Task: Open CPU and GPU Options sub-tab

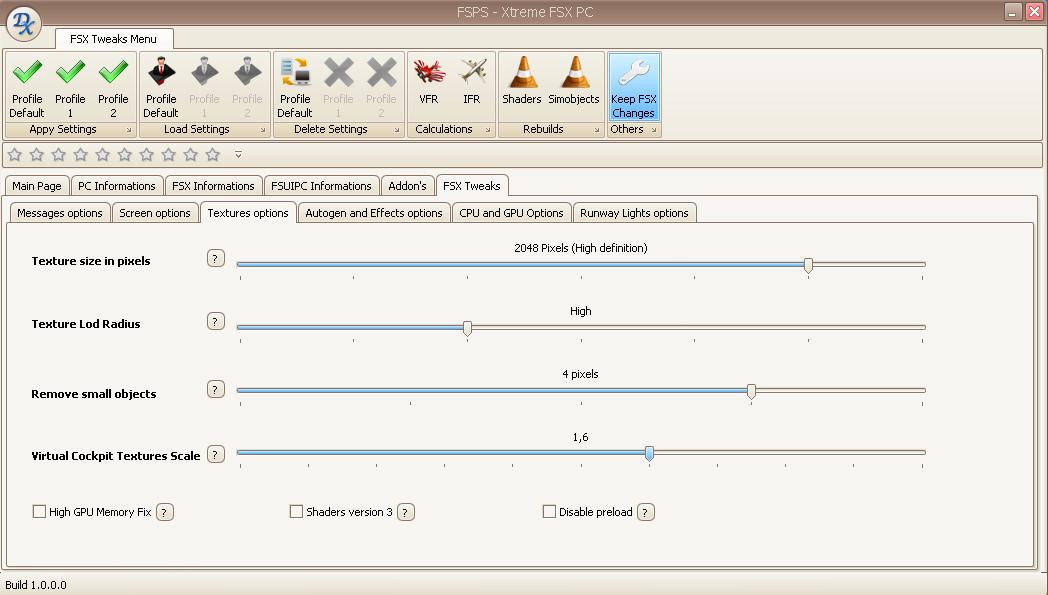Action: coord(511,213)
